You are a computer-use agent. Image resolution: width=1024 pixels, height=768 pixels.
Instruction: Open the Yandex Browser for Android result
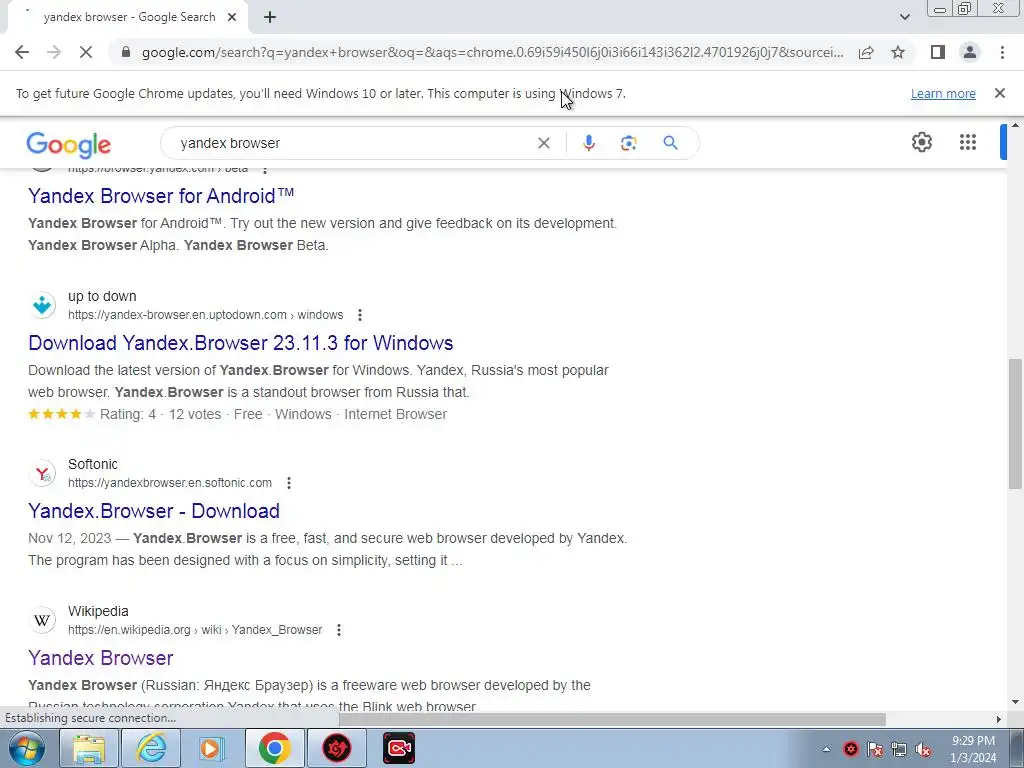tap(161, 195)
